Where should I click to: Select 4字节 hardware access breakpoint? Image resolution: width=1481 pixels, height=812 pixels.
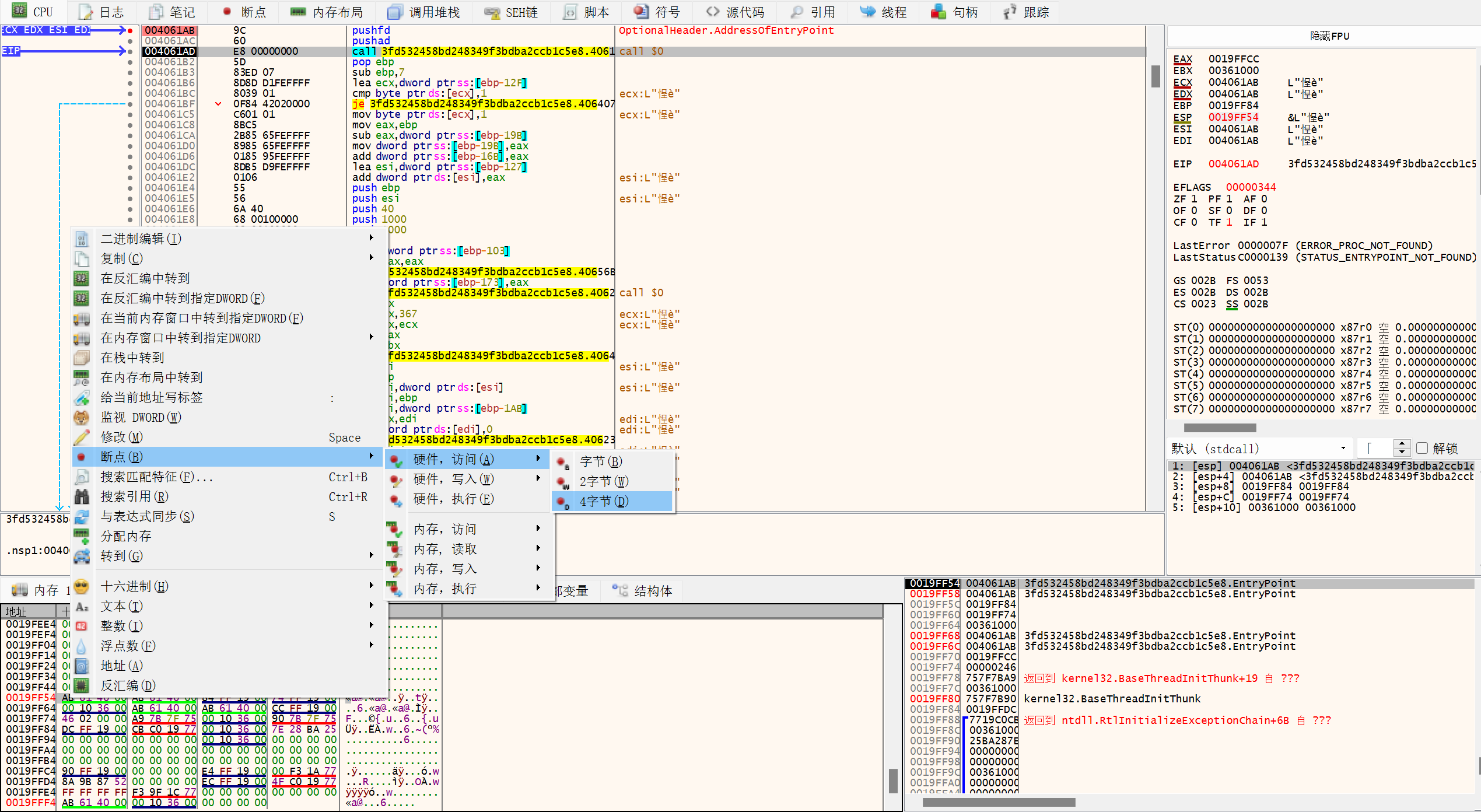pyautogui.click(x=612, y=501)
